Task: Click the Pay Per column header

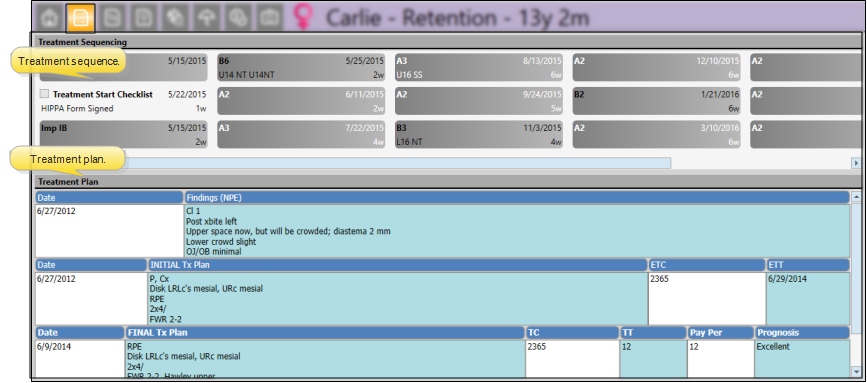Action: tap(721, 333)
